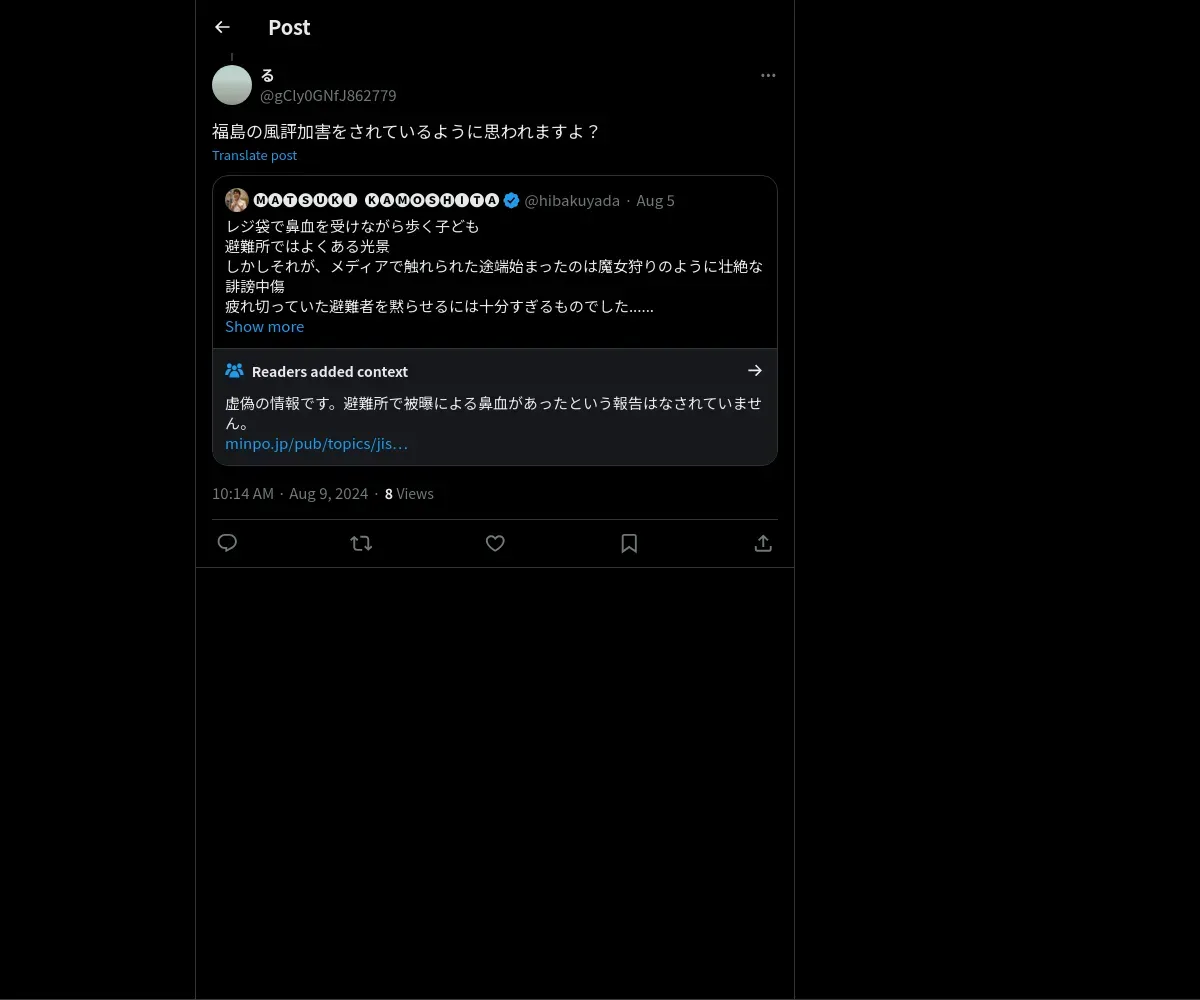Share the post using the upload icon

(763, 543)
